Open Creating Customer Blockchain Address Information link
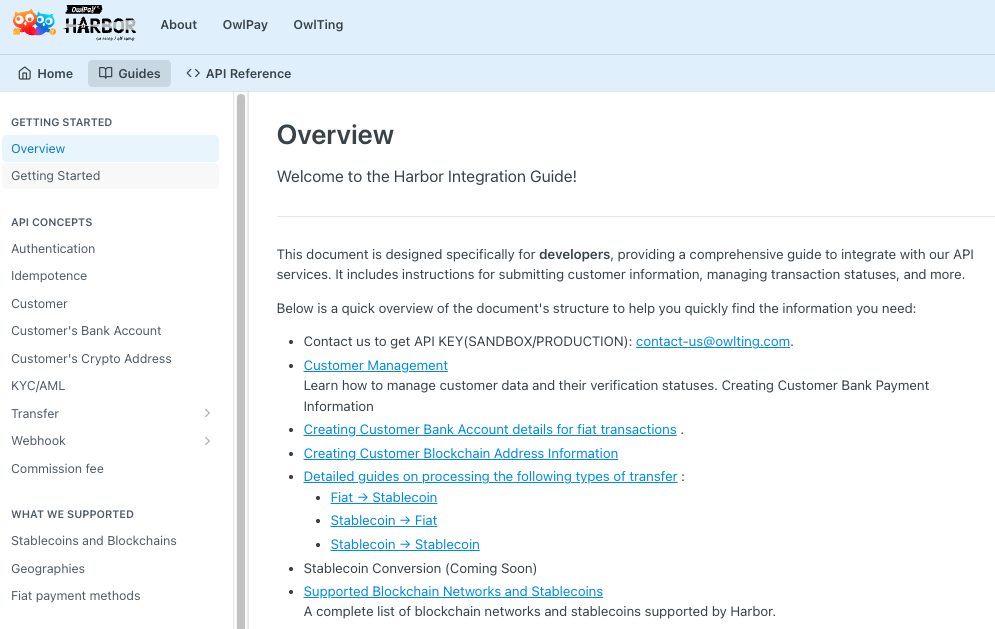 [x=461, y=453]
